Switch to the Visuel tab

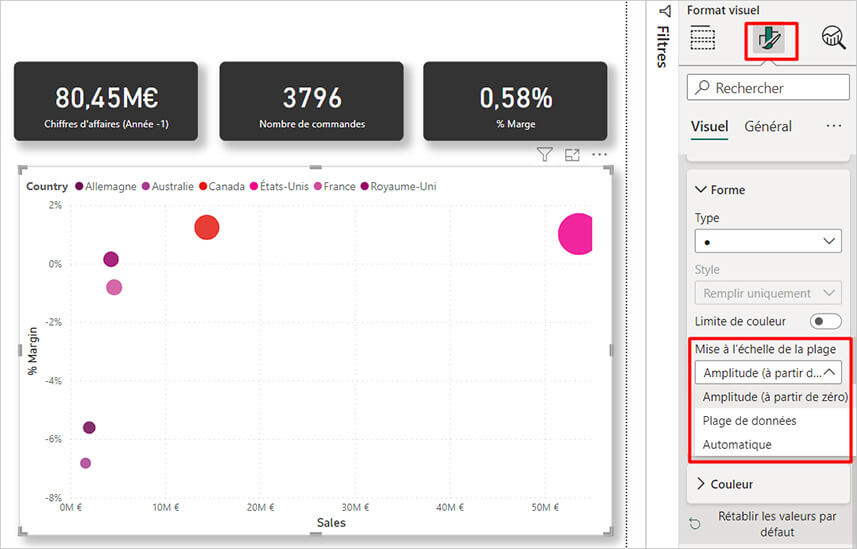point(709,127)
